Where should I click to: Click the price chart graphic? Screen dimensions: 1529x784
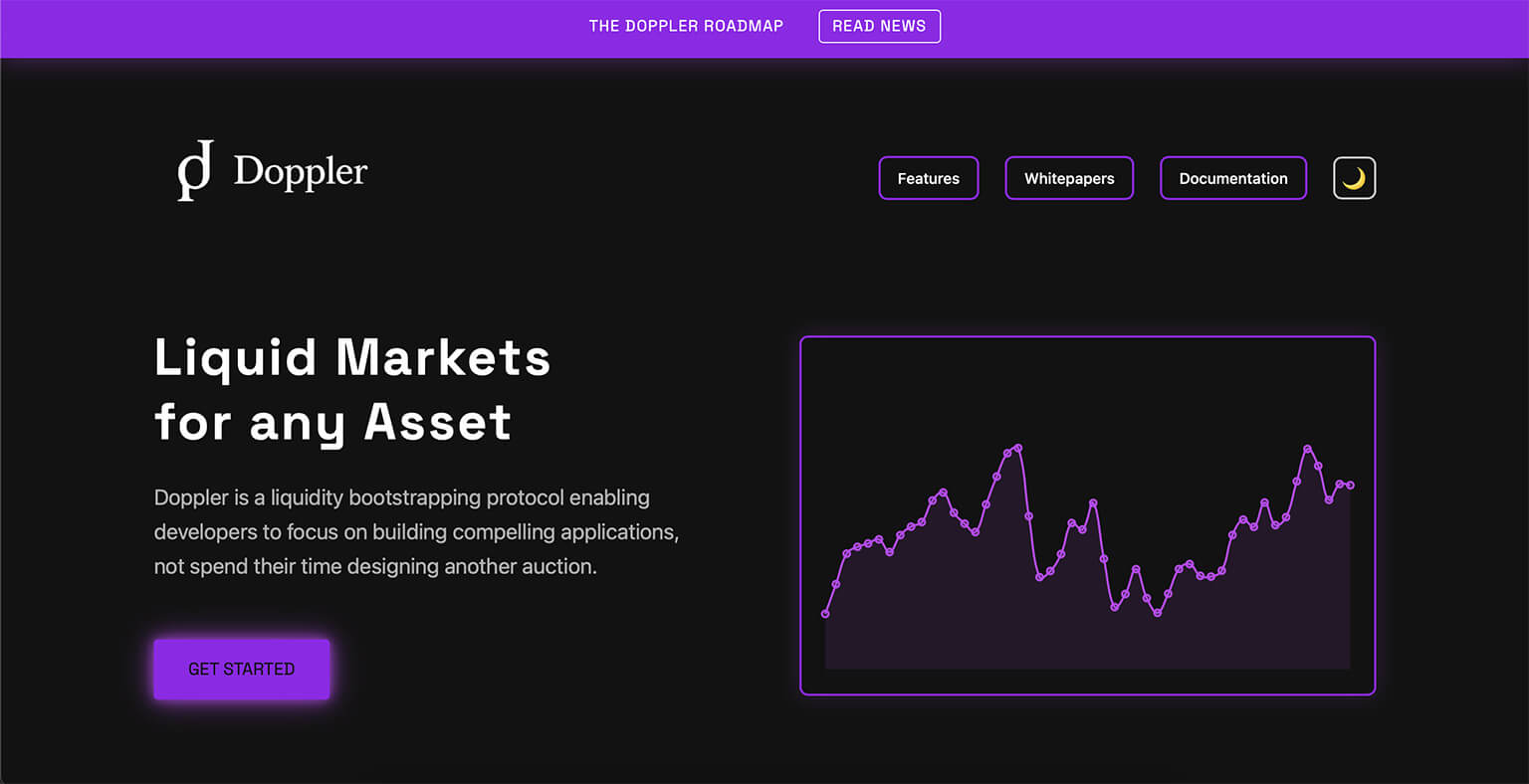coord(1088,512)
